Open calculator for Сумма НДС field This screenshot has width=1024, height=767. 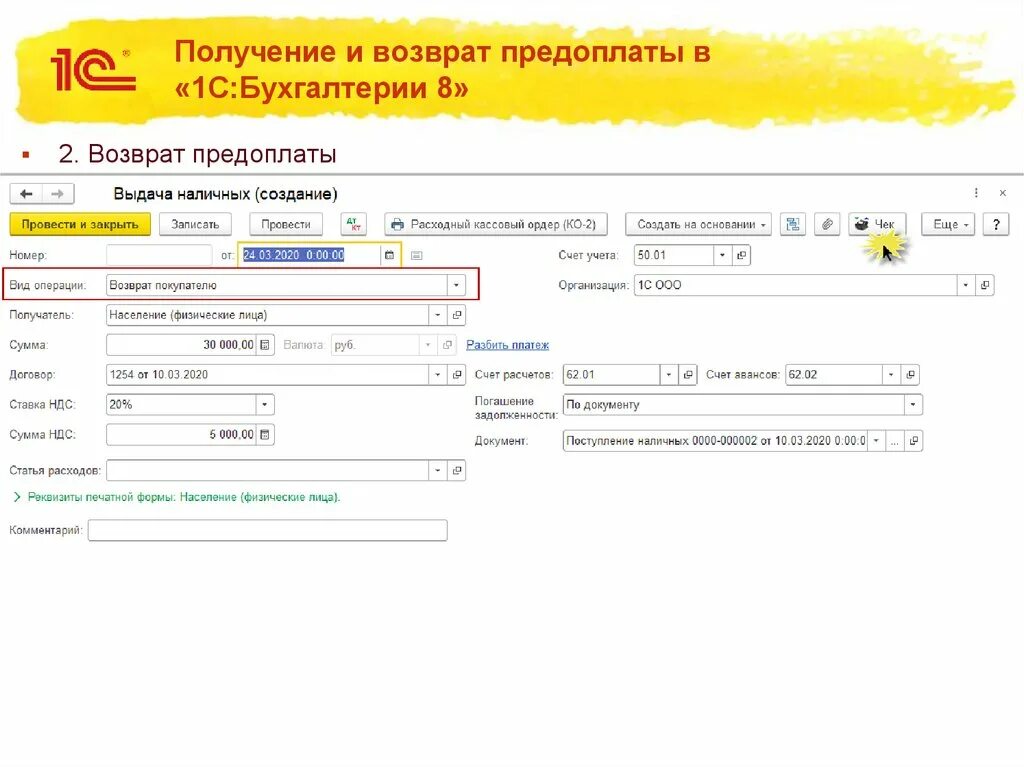(x=264, y=434)
